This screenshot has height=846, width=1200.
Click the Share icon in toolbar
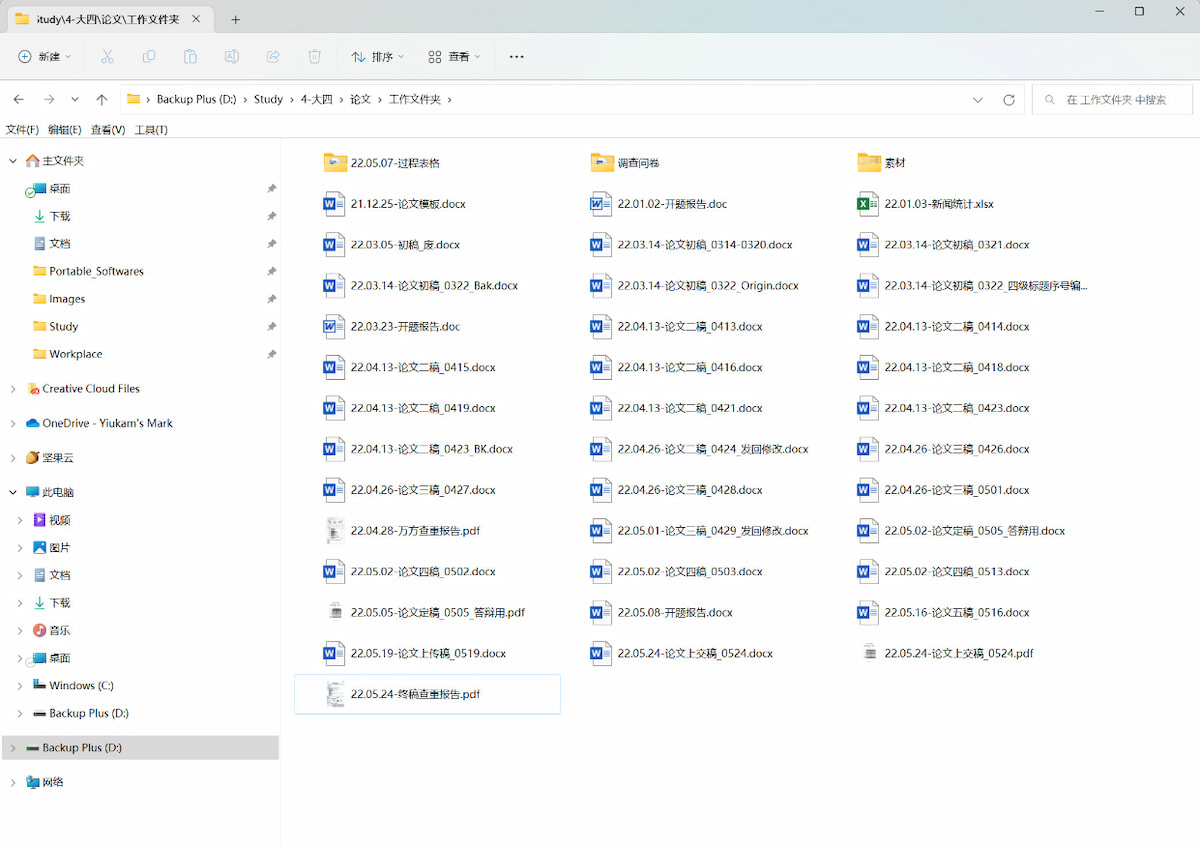(273, 57)
